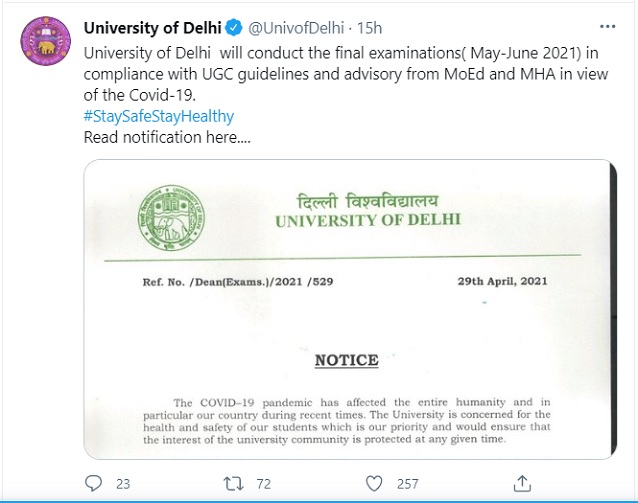
Task: Click the retweet count 72
Action: pos(264,484)
